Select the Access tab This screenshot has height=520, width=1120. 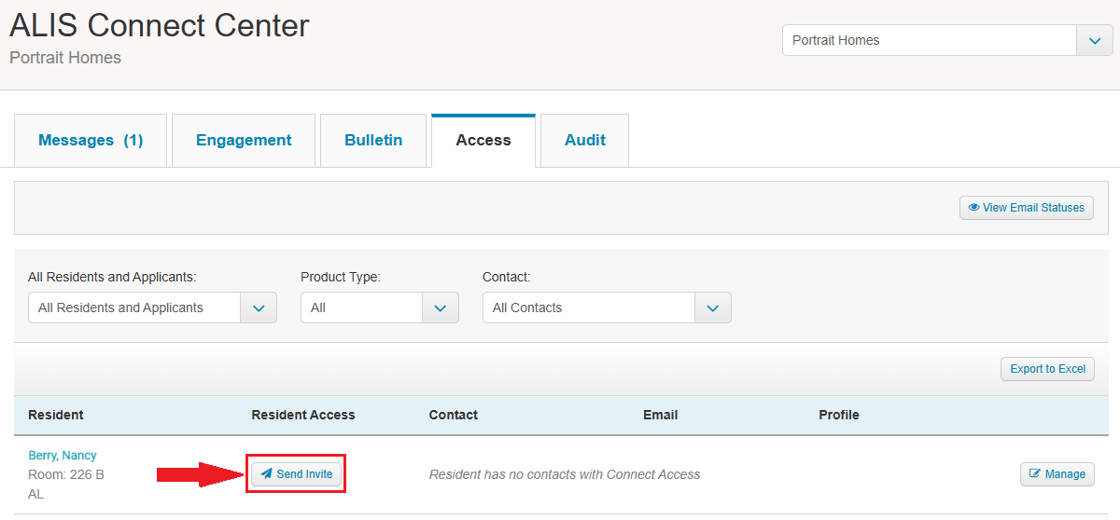point(484,141)
